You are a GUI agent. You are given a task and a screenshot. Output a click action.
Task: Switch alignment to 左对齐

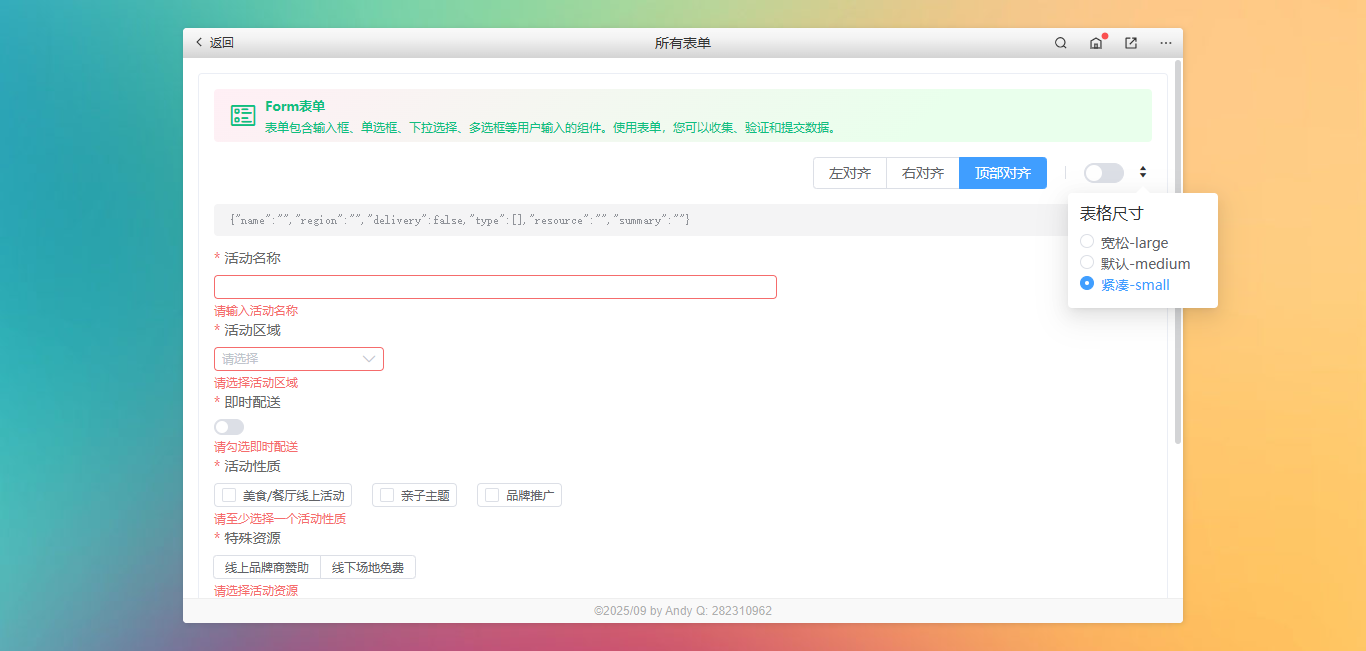pos(849,172)
